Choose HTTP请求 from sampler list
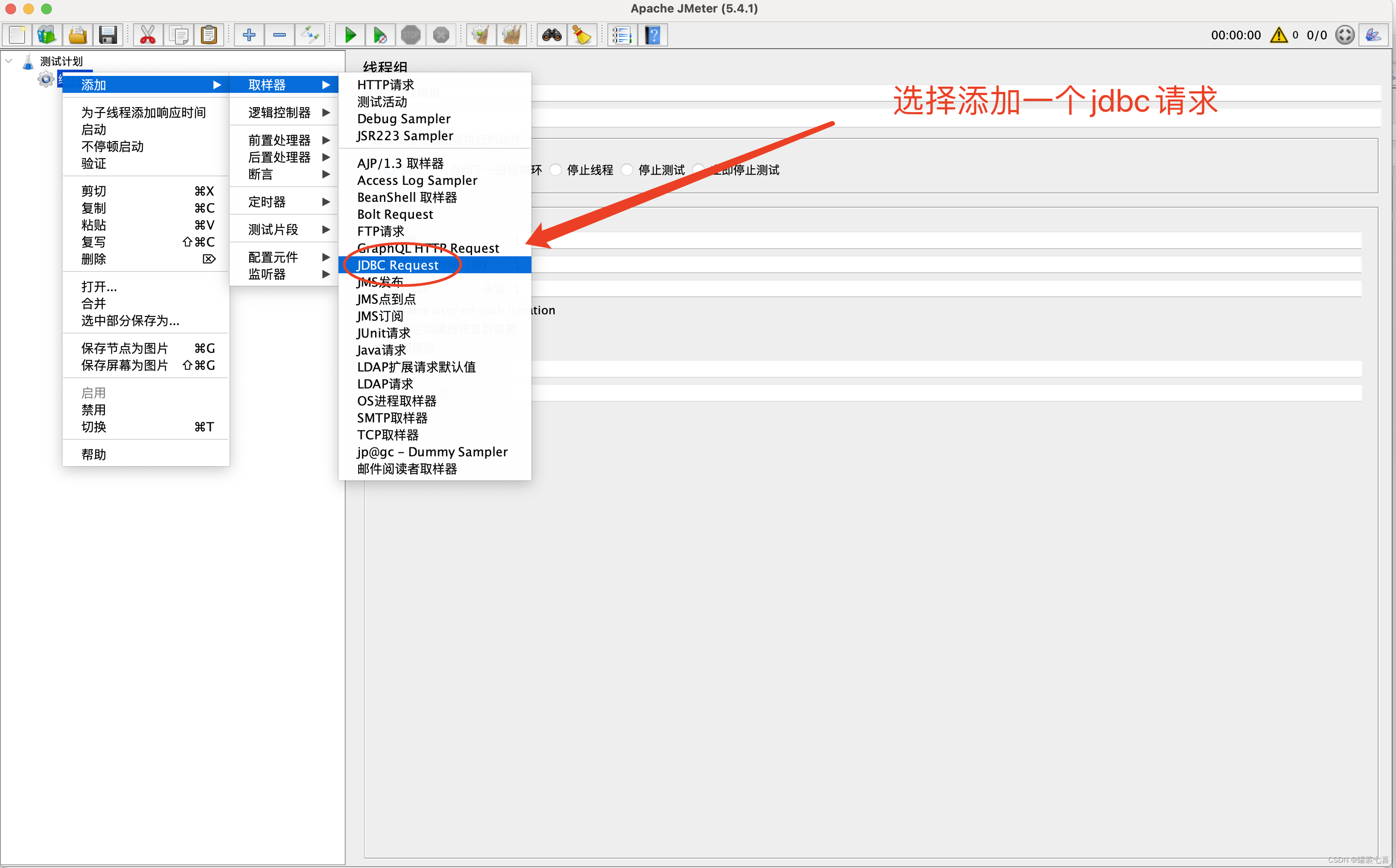The width and height of the screenshot is (1396, 868). (x=435, y=85)
